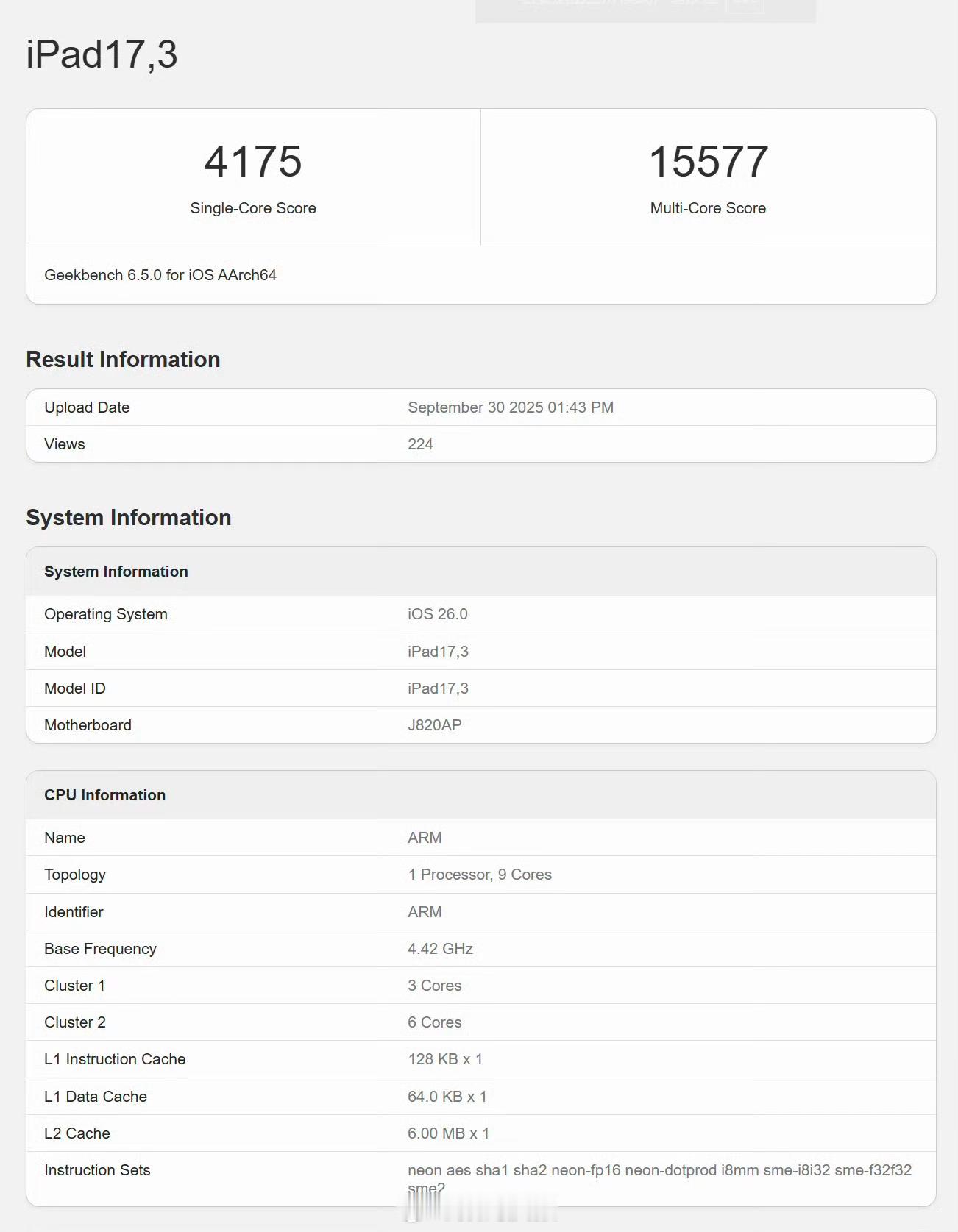Click the large System Information section heading
Image resolution: width=958 pixels, height=1232 pixels.
(129, 517)
